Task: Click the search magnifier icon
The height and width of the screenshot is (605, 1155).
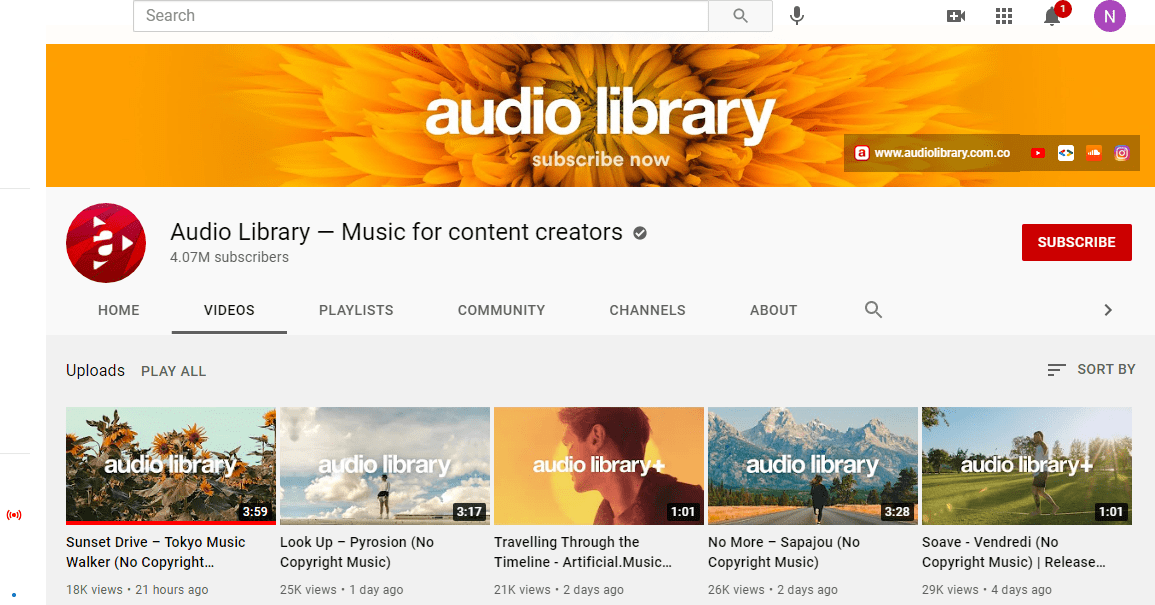Action: pos(739,16)
